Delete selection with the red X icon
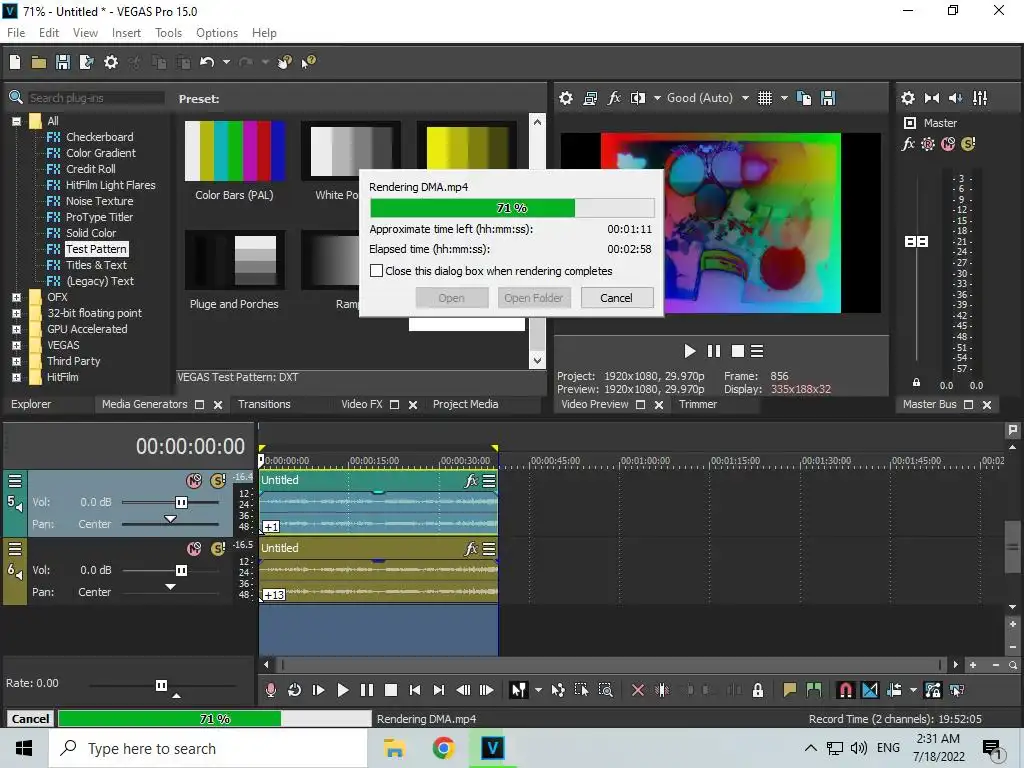Image resolution: width=1024 pixels, height=768 pixels. pos(638,690)
